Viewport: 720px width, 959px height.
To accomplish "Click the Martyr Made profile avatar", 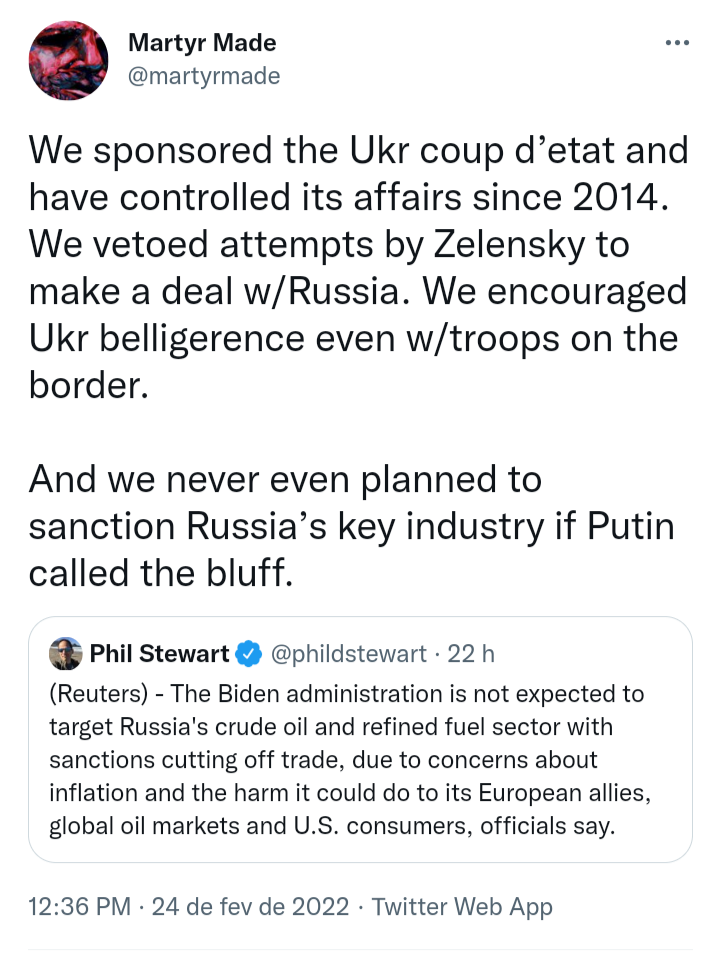I will 68,60.
